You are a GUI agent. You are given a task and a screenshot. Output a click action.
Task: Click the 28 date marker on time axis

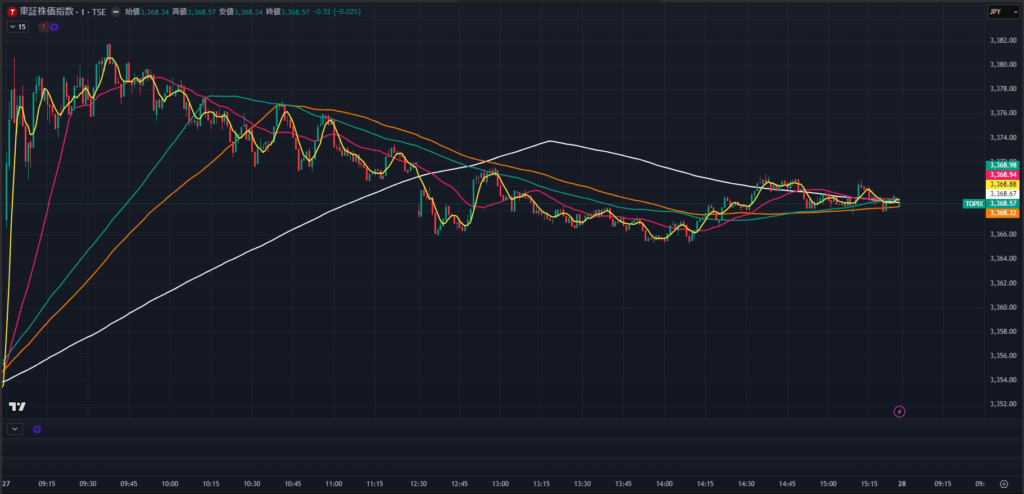[x=905, y=482]
